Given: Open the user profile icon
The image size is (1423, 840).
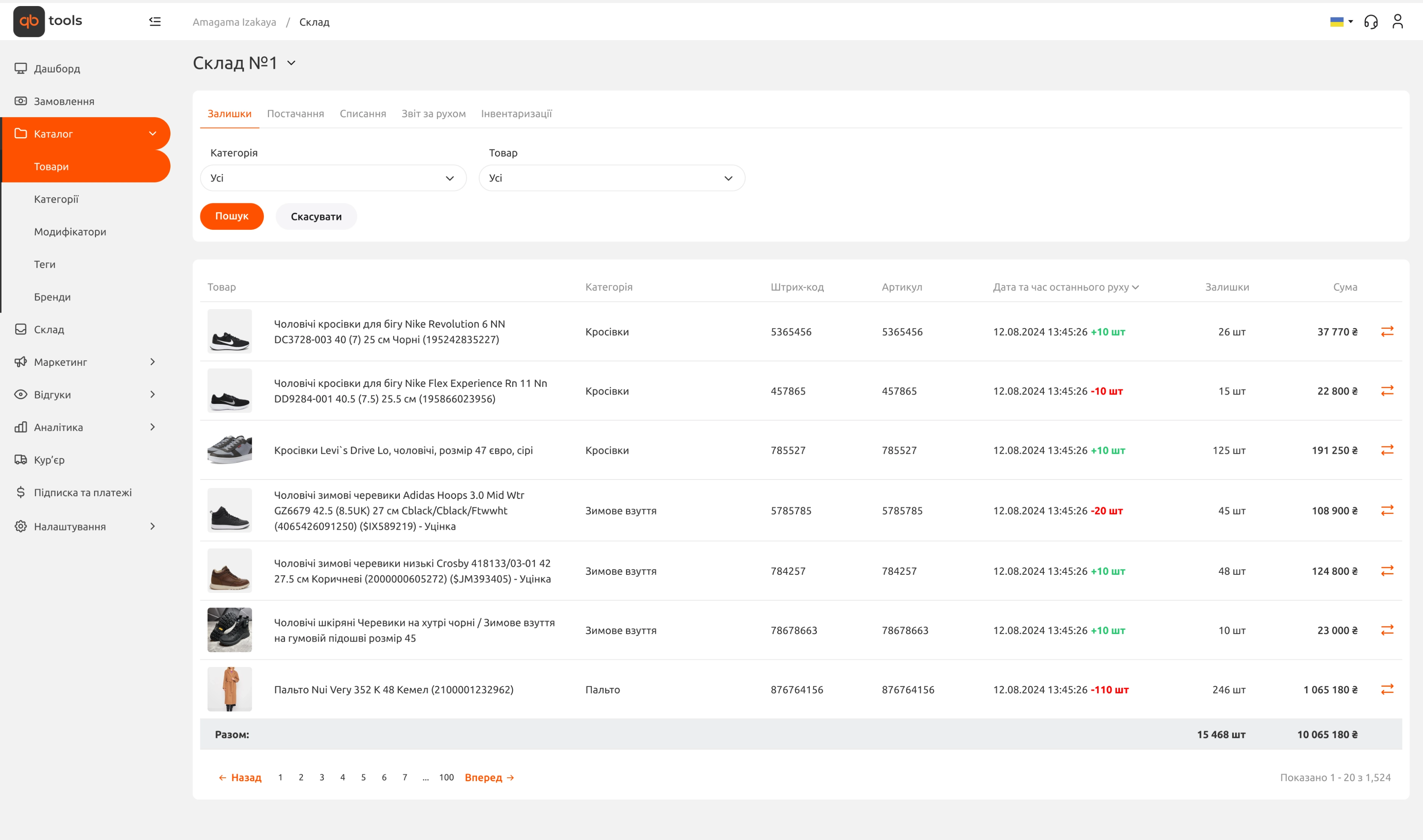Looking at the screenshot, I should tap(1397, 22).
